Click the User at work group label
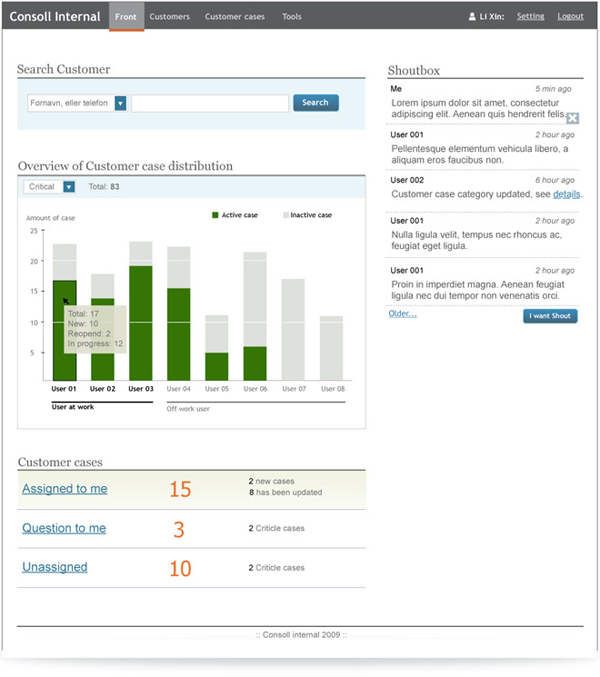 (x=73, y=407)
